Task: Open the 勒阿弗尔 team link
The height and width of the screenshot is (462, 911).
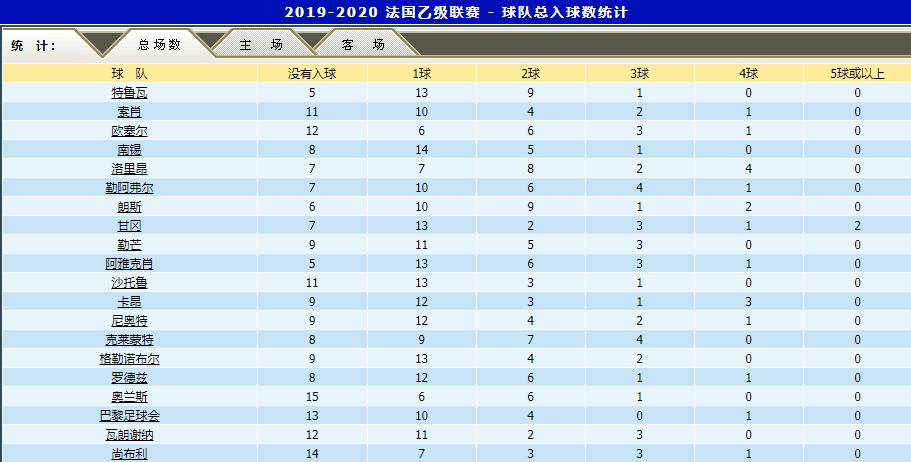Action: tap(129, 188)
